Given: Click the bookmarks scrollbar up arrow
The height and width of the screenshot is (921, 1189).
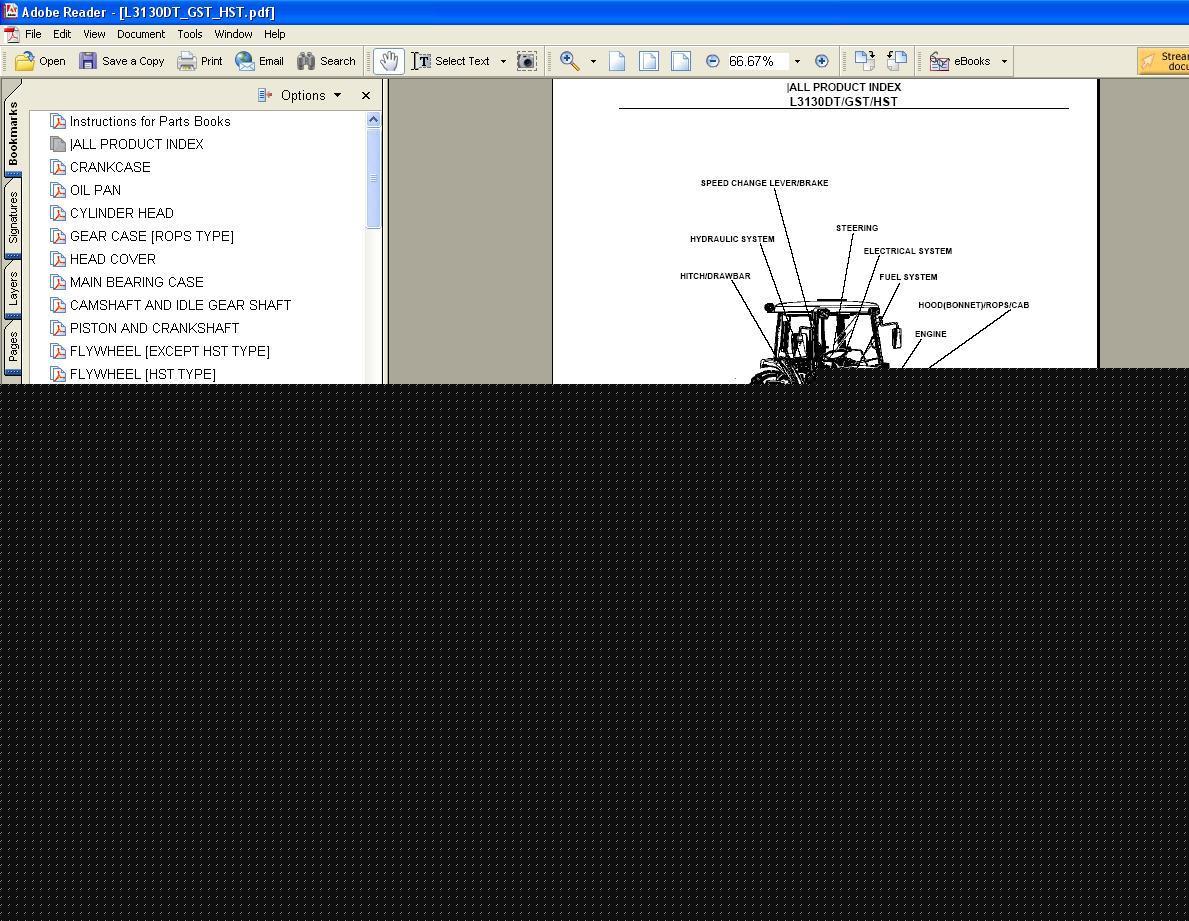Looking at the screenshot, I should coord(373,120).
